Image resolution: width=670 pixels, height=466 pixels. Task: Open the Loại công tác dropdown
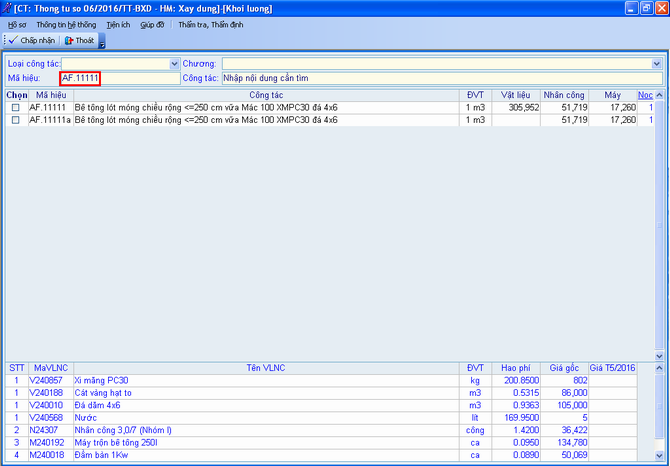point(174,64)
